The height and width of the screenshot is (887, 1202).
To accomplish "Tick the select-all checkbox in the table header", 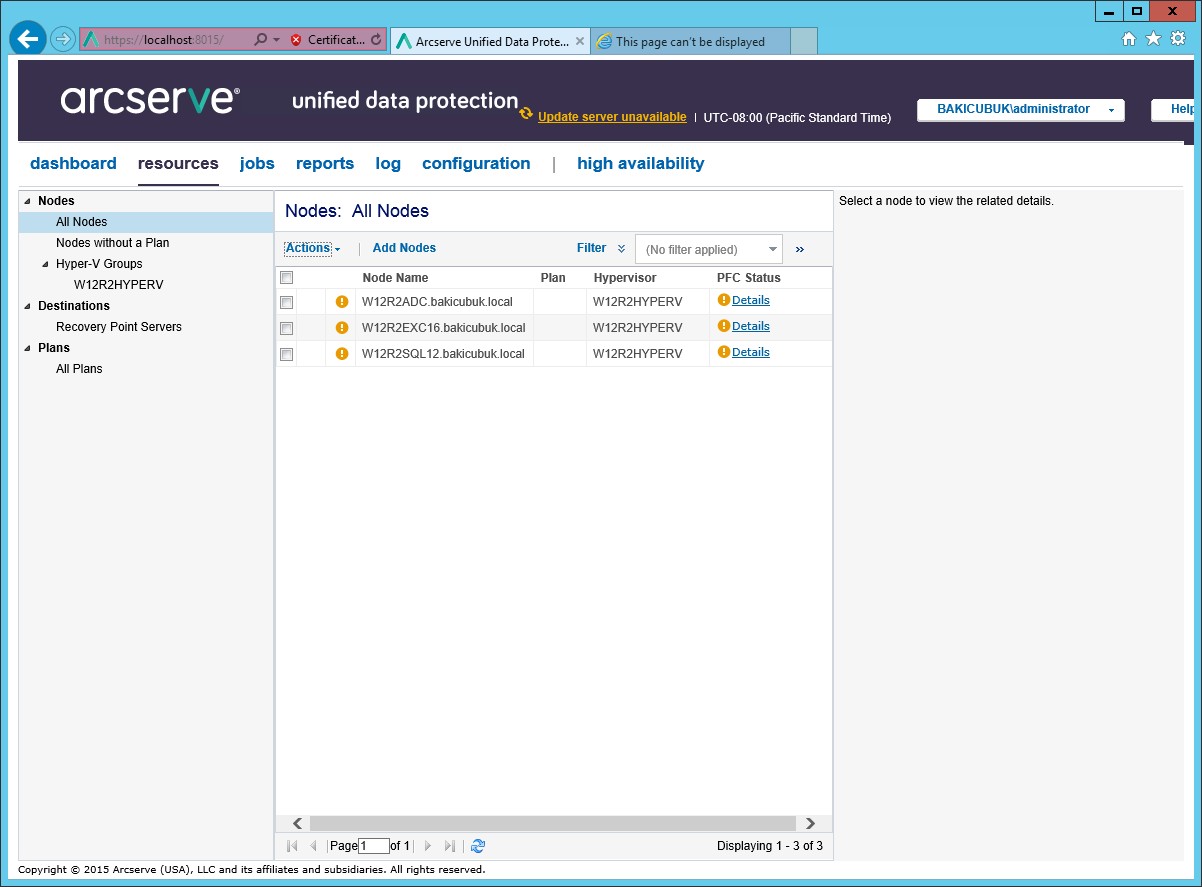I will (x=287, y=278).
